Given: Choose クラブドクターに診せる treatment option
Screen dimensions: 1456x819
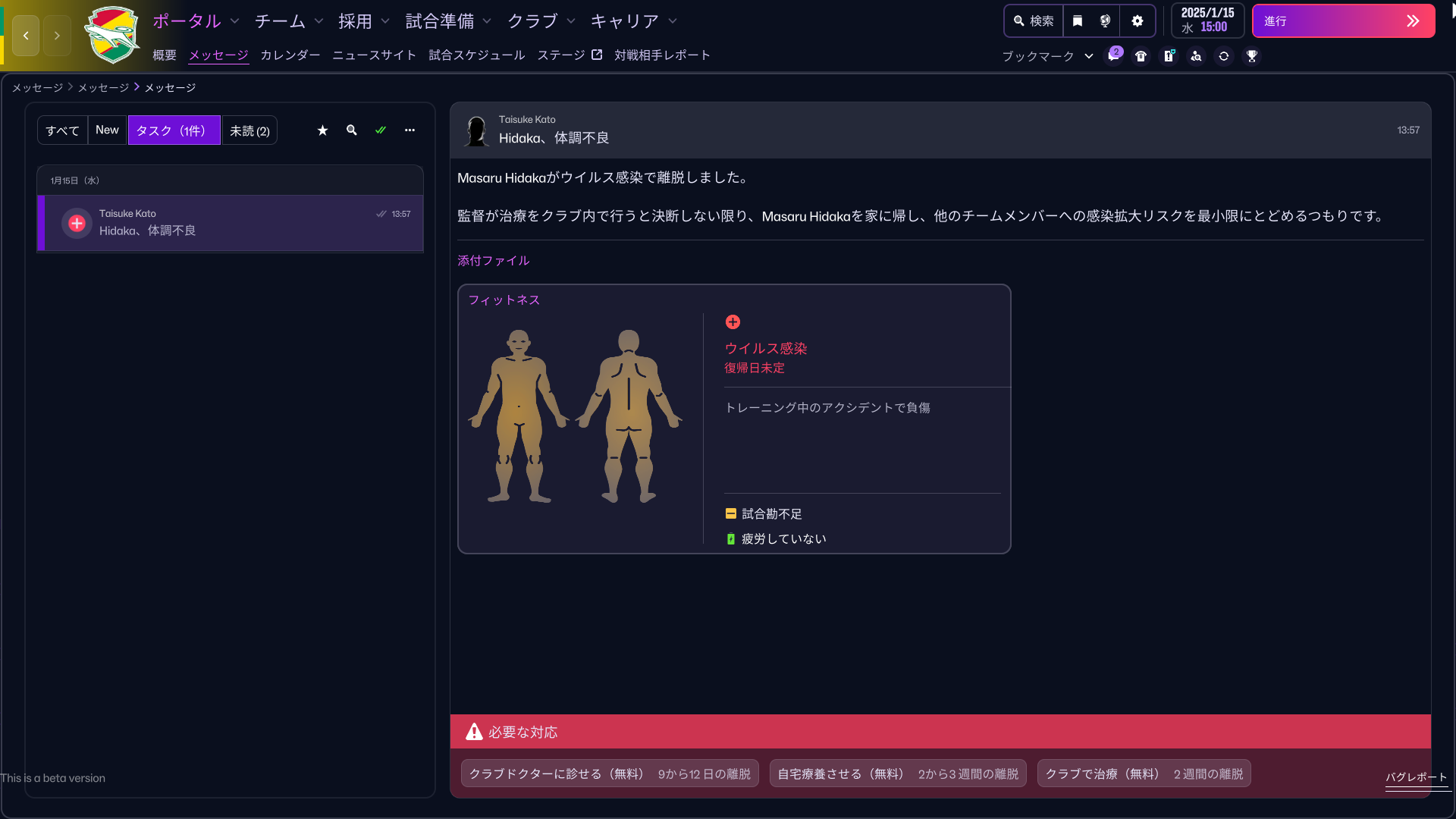Looking at the screenshot, I should point(610,773).
